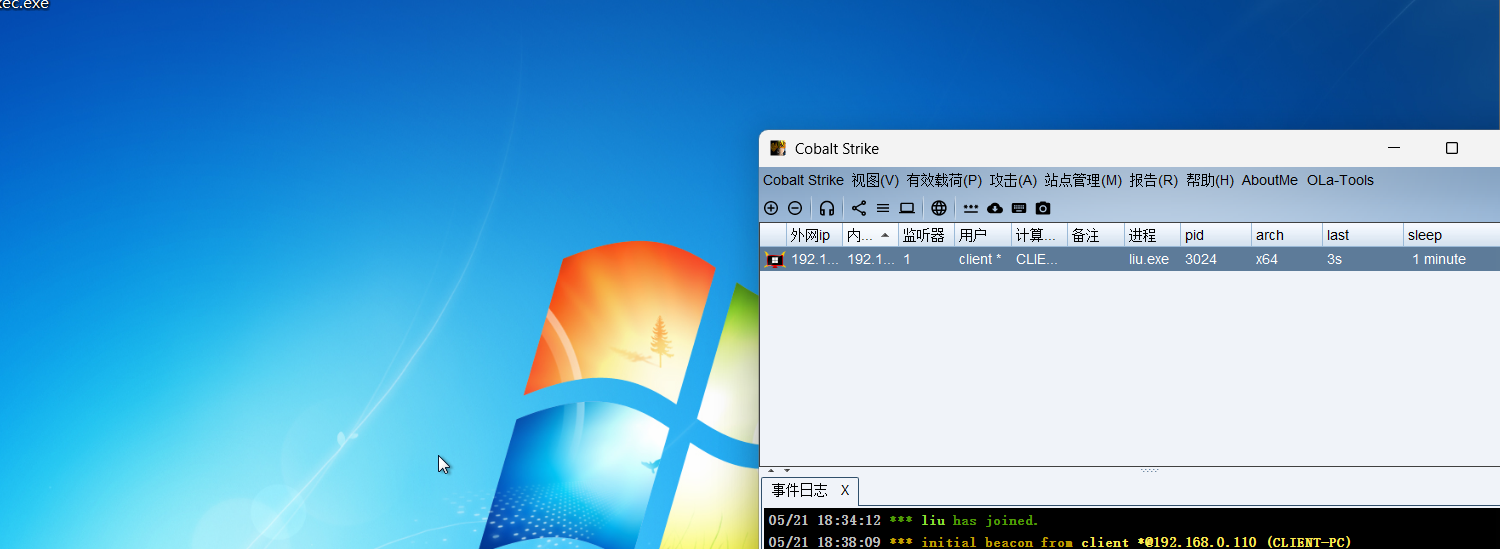Switch to session table via three-lines icon
The image size is (1500, 549).
pos(883,208)
